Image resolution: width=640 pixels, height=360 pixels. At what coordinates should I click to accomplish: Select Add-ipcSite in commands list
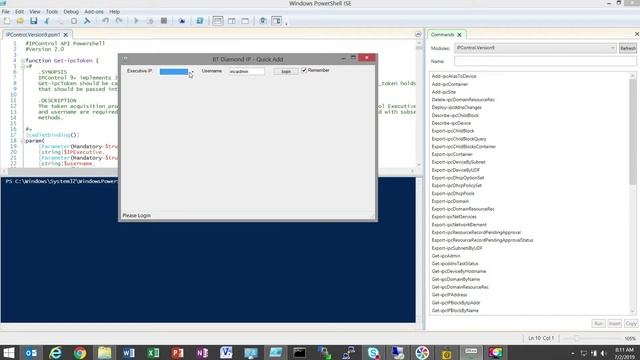click(444, 92)
